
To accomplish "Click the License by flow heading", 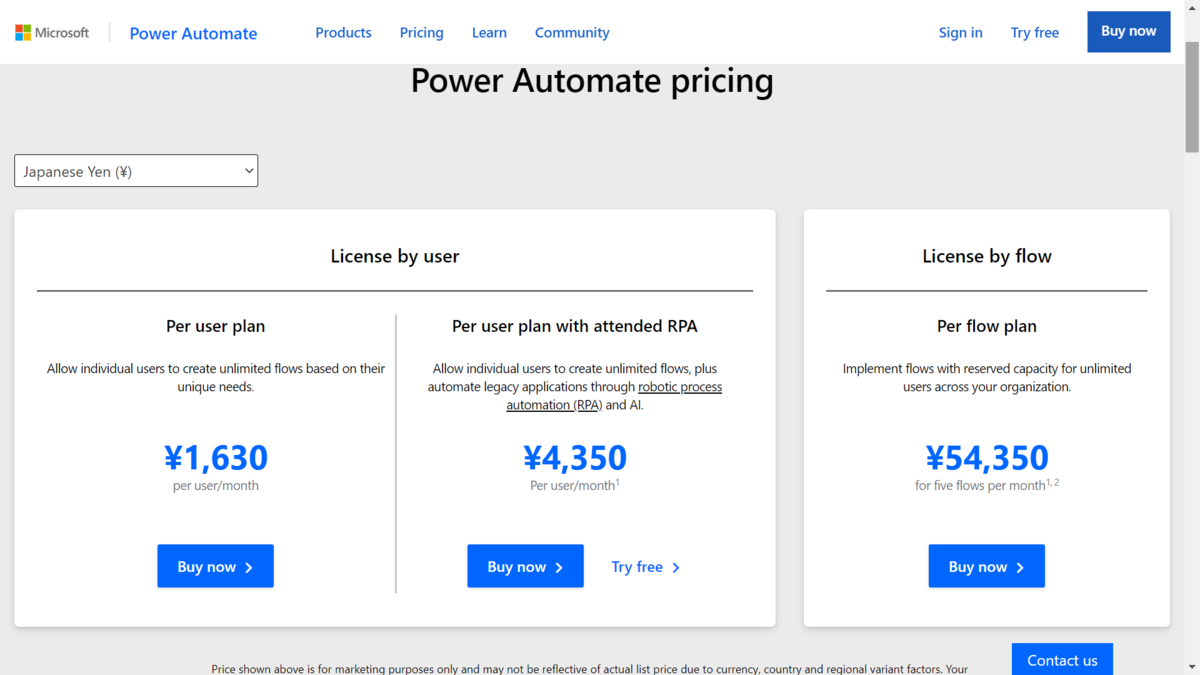I will [x=987, y=256].
